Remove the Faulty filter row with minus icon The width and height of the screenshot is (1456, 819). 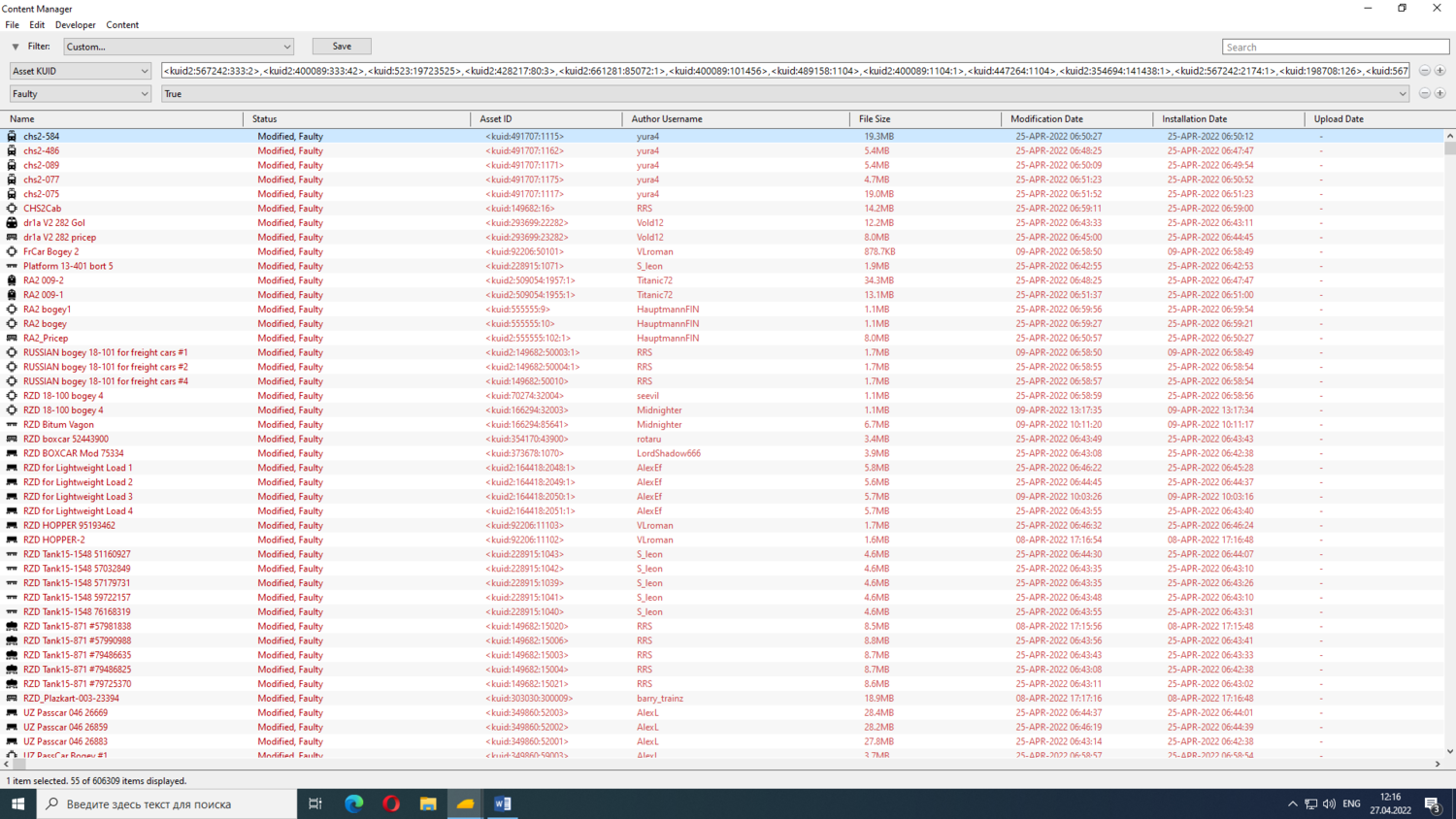(x=1424, y=94)
